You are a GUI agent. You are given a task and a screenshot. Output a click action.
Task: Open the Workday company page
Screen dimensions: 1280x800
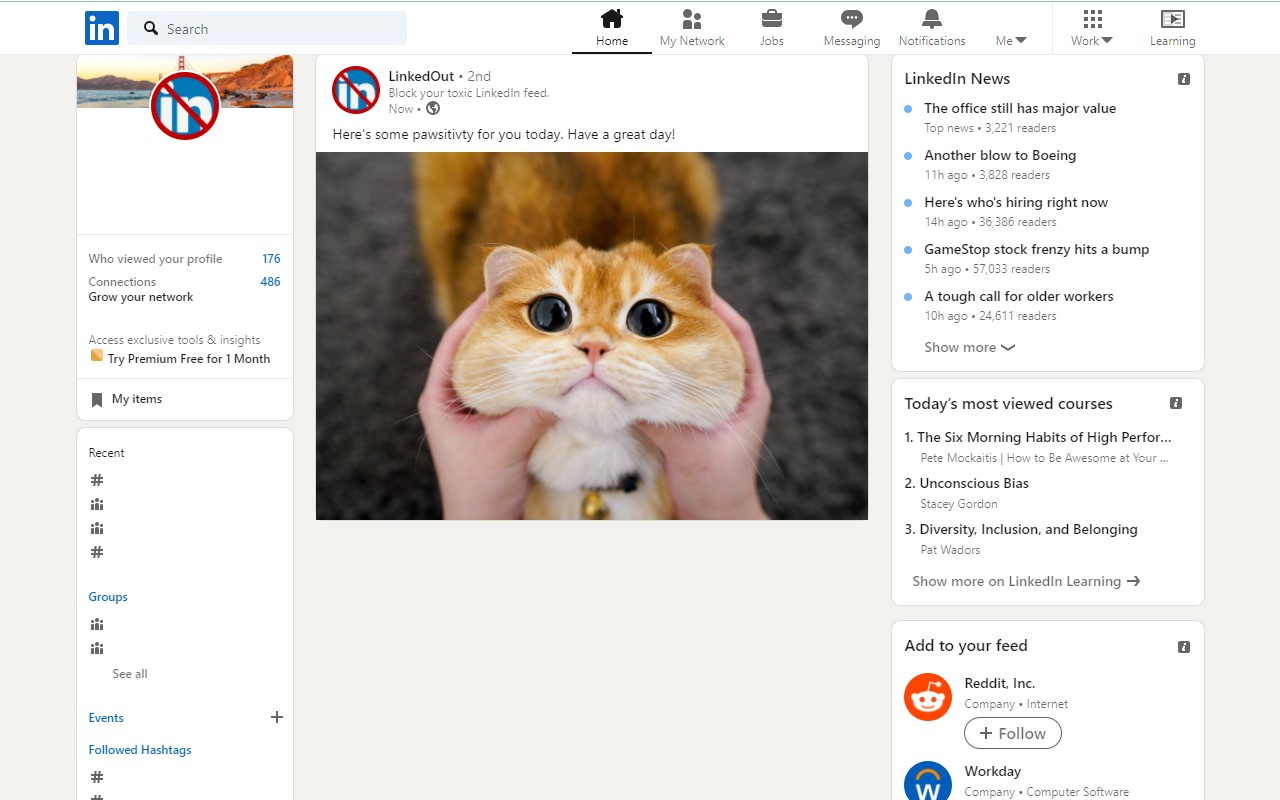993,771
